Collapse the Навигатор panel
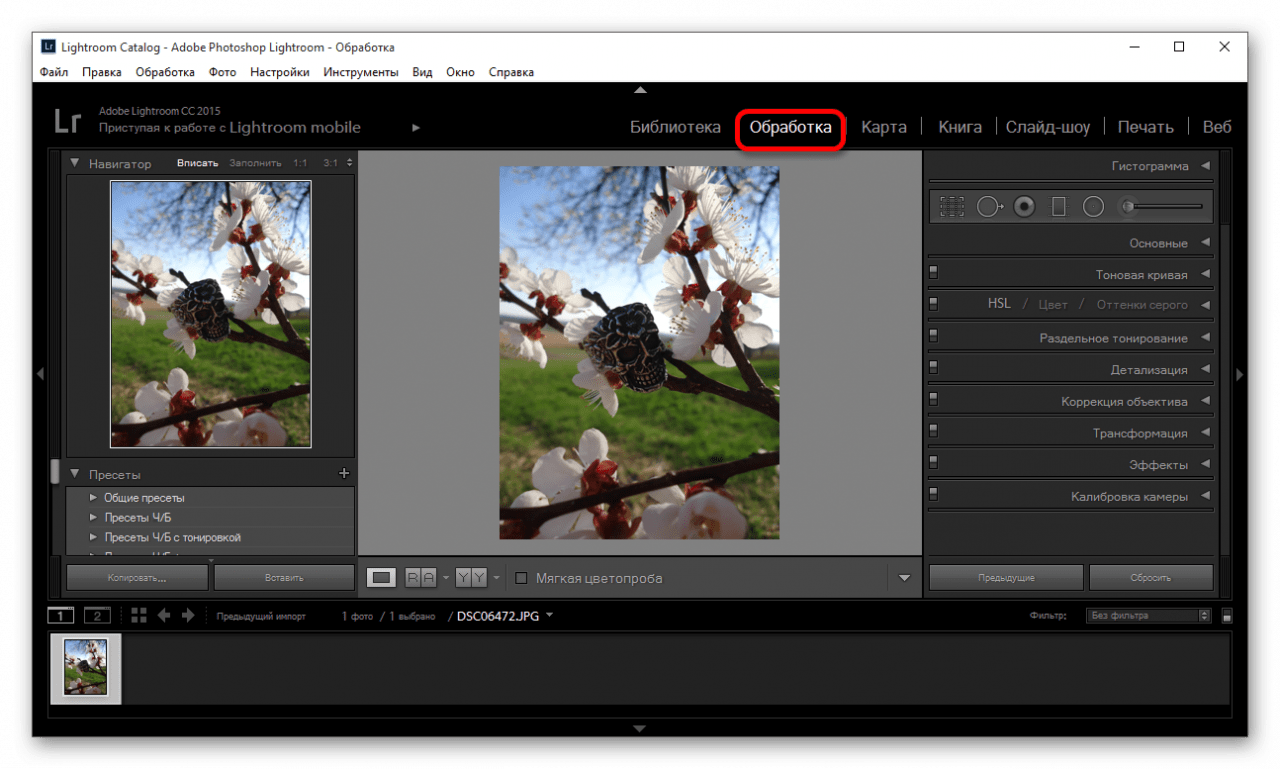1280x769 pixels. click(x=75, y=162)
